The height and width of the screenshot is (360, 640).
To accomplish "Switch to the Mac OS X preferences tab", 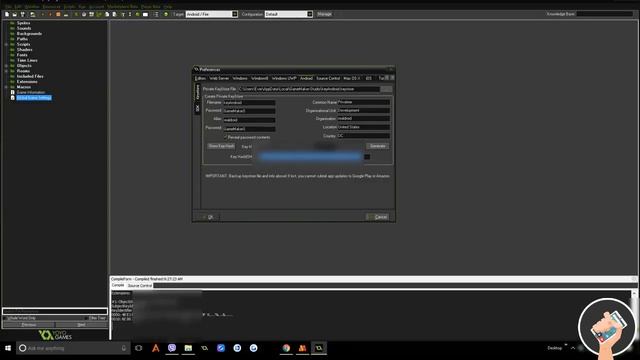I will [351, 78].
